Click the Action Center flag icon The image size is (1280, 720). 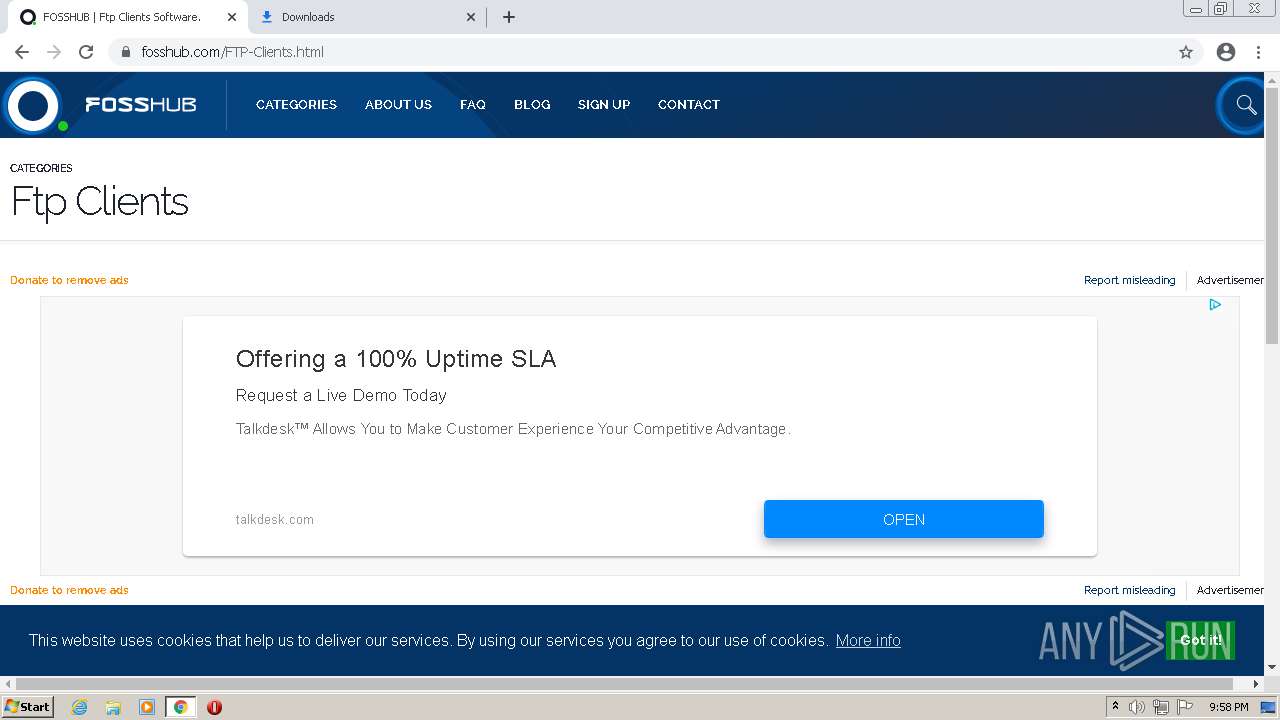1185,707
